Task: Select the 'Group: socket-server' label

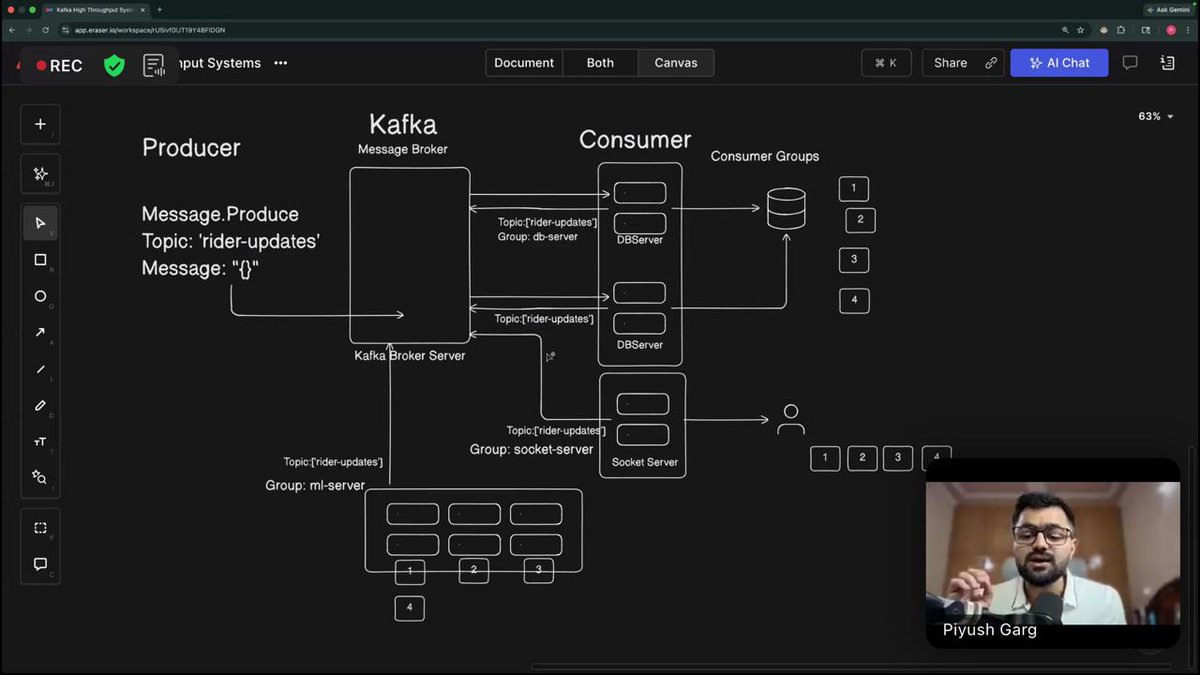Action: [x=532, y=450]
